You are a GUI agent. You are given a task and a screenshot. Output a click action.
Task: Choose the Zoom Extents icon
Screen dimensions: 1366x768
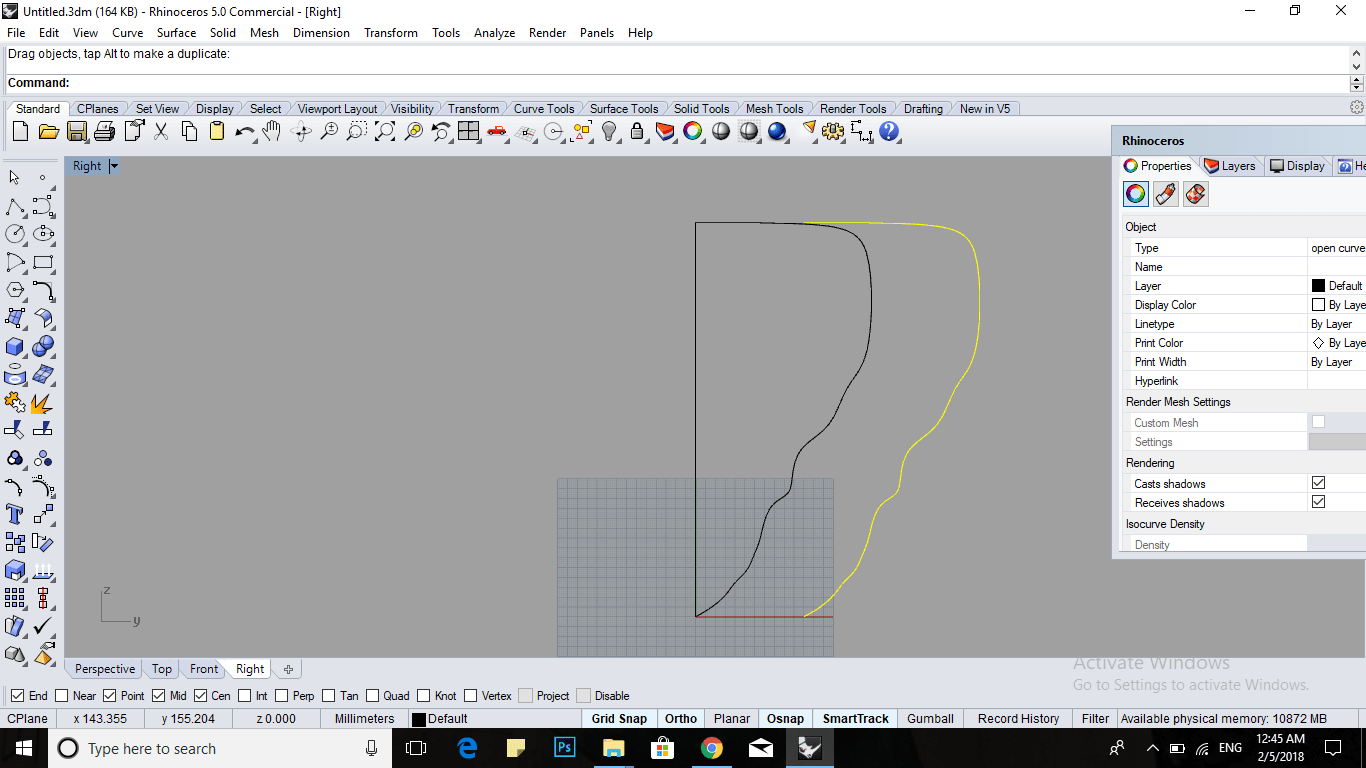(384, 131)
